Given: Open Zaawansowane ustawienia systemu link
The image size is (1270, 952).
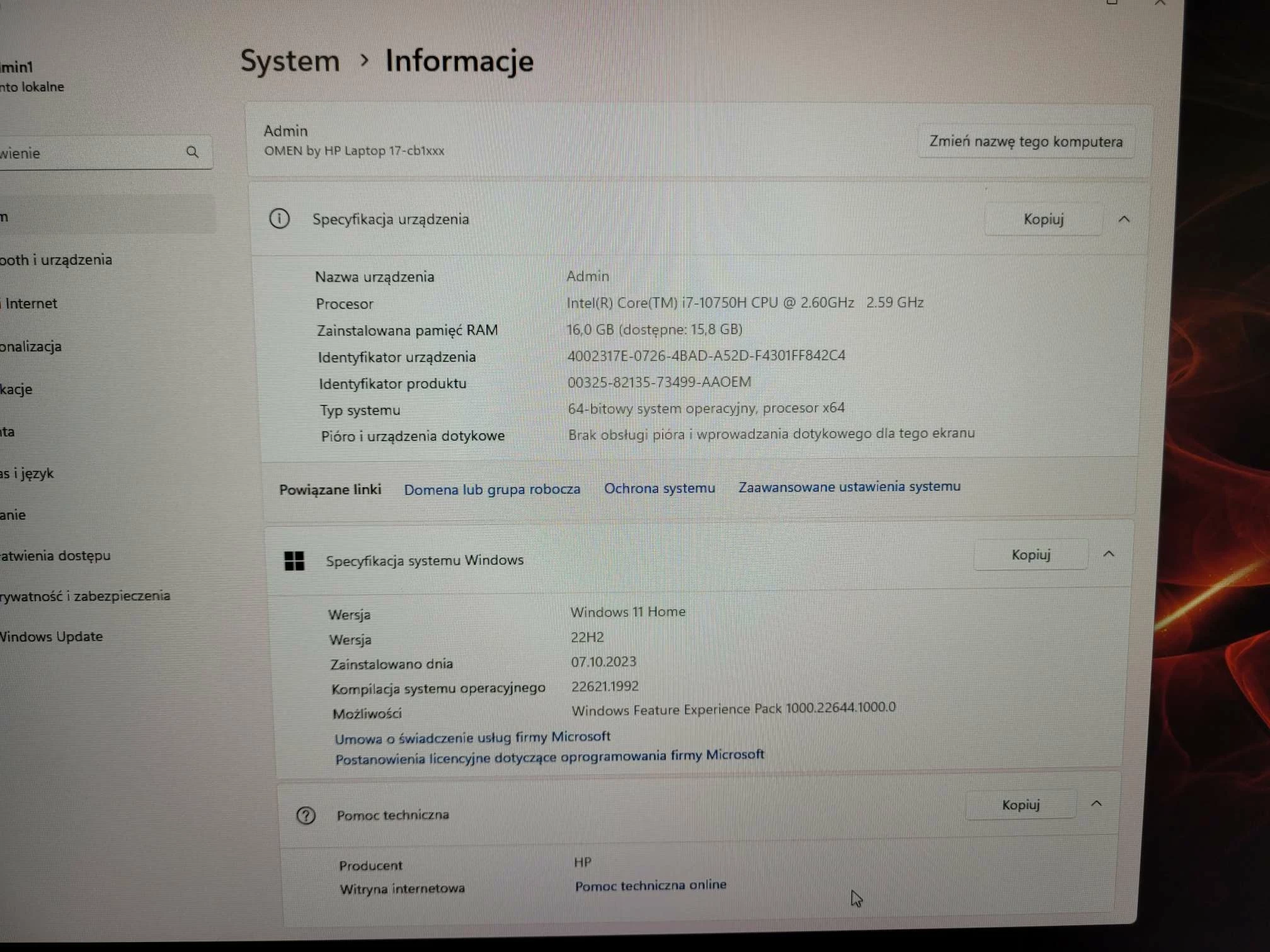Looking at the screenshot, I should 849,487.
